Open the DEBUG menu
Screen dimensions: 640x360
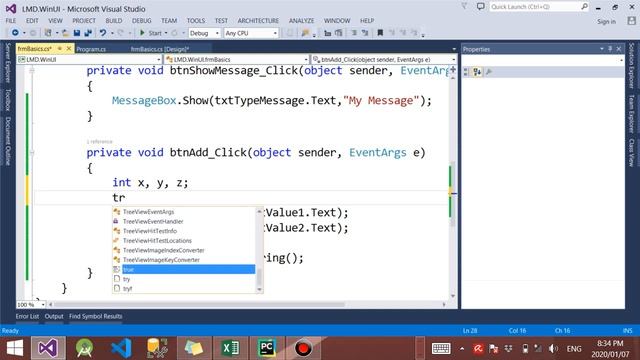pos(142,20)
